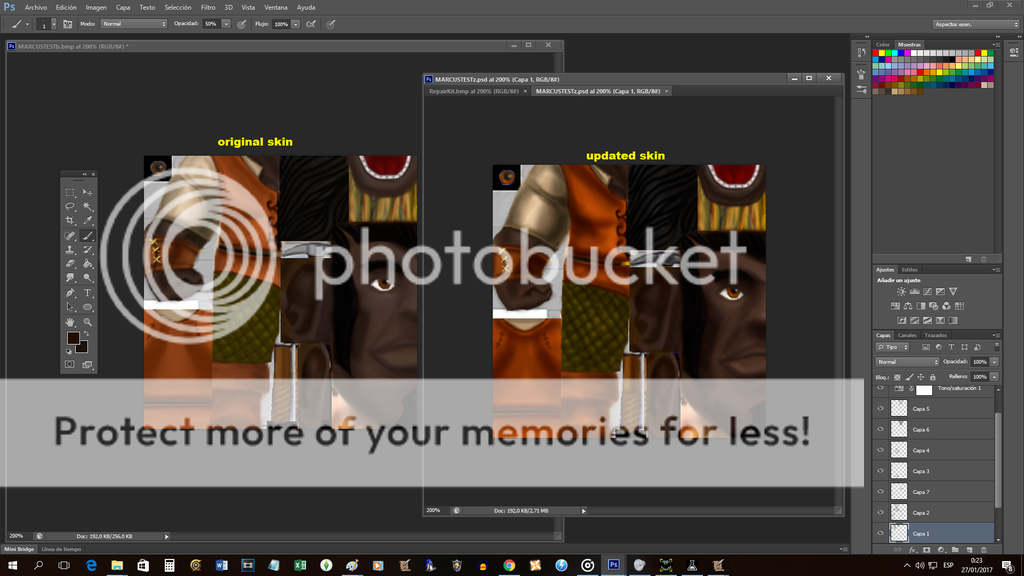This screenshot has height=576, width=1024.
Task: Open the layer filter Tipo dropdown
Action: pos(893,347)
